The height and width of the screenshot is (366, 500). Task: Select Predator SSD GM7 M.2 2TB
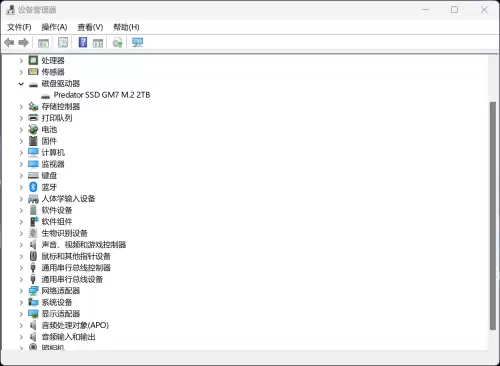[x=102, y=95]
